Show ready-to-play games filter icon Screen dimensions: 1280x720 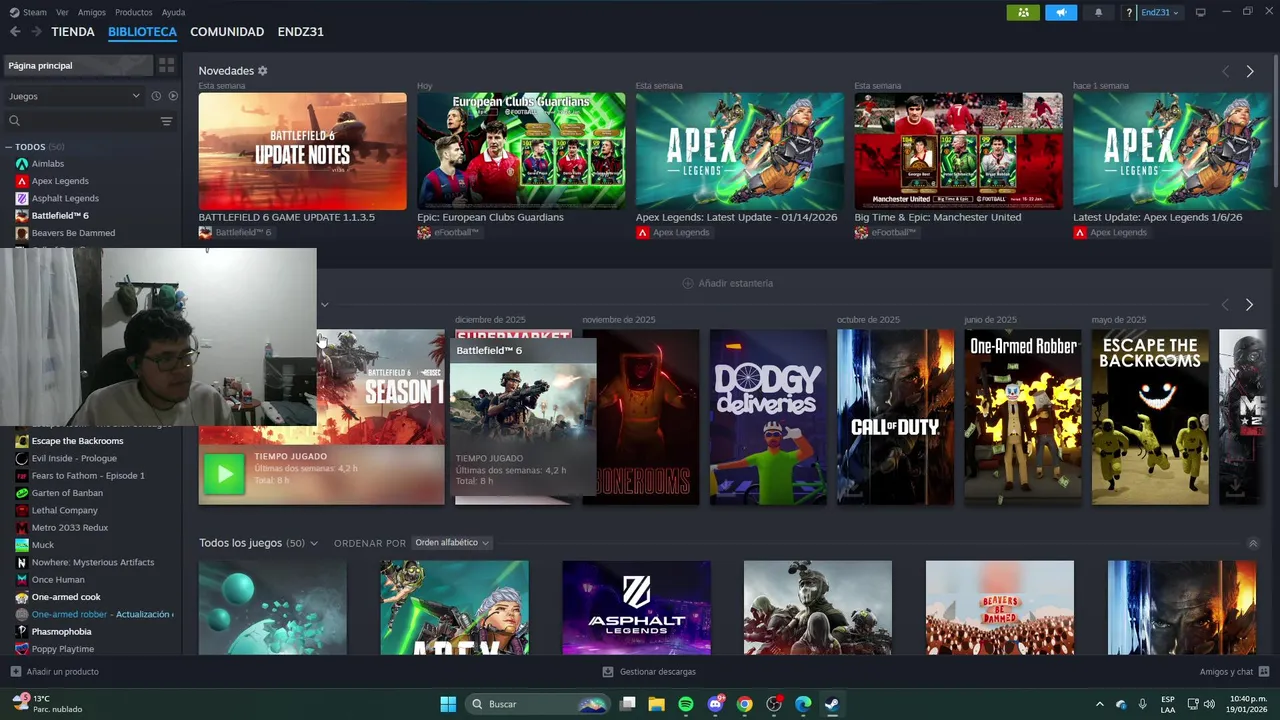[173, 96]
